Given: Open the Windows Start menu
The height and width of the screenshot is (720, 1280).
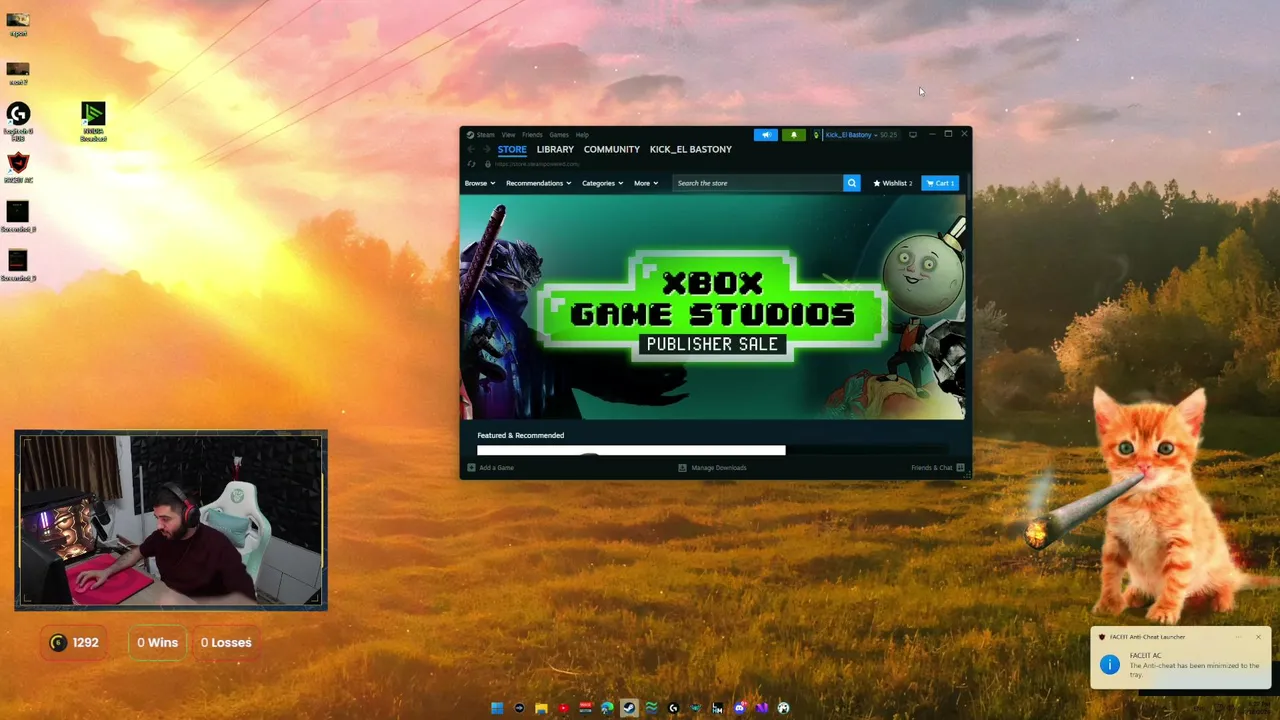Looking at the screenshot, I should tap(497, 708).
